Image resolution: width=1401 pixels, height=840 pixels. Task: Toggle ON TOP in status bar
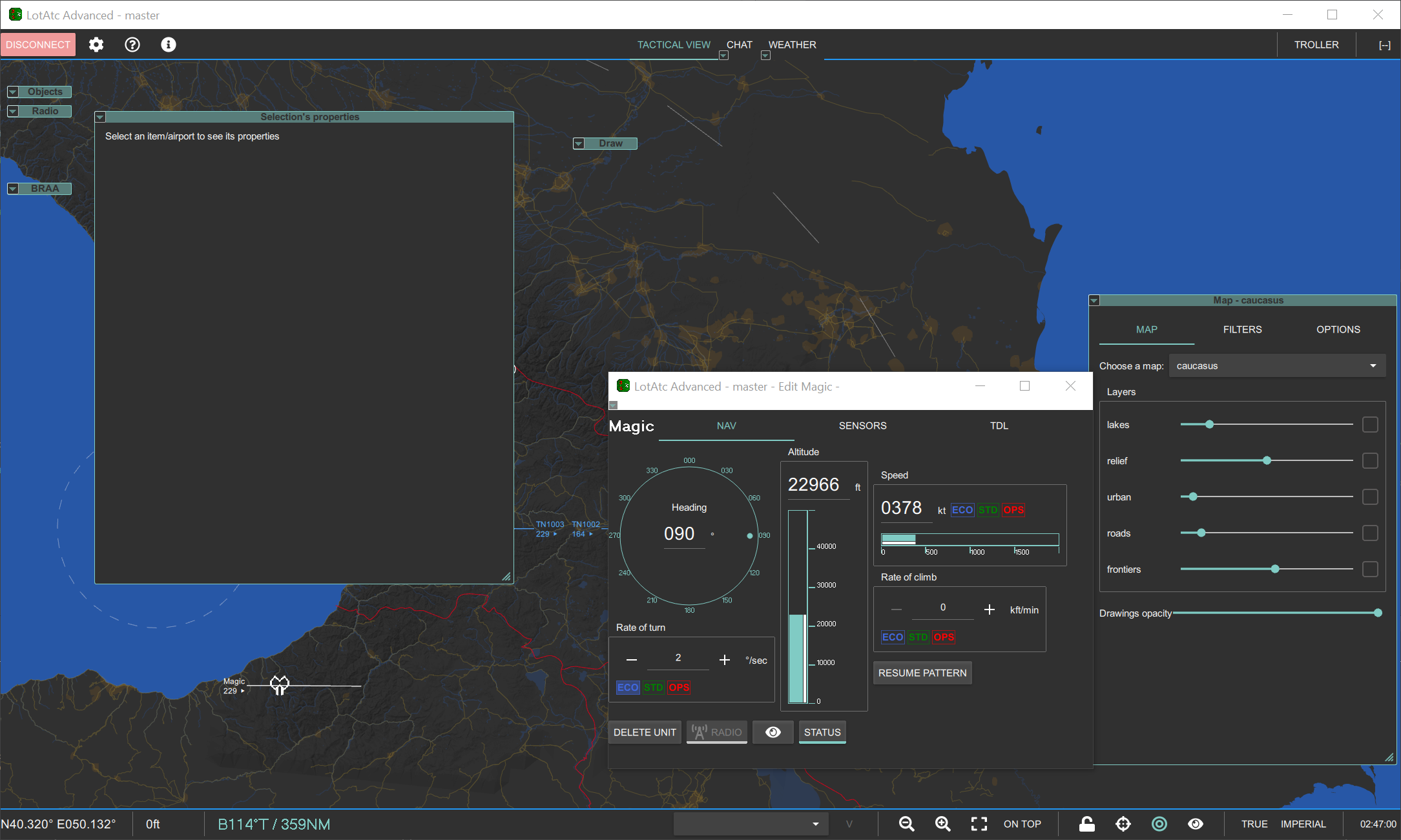pyautogui.click(x=1022, y=824)
